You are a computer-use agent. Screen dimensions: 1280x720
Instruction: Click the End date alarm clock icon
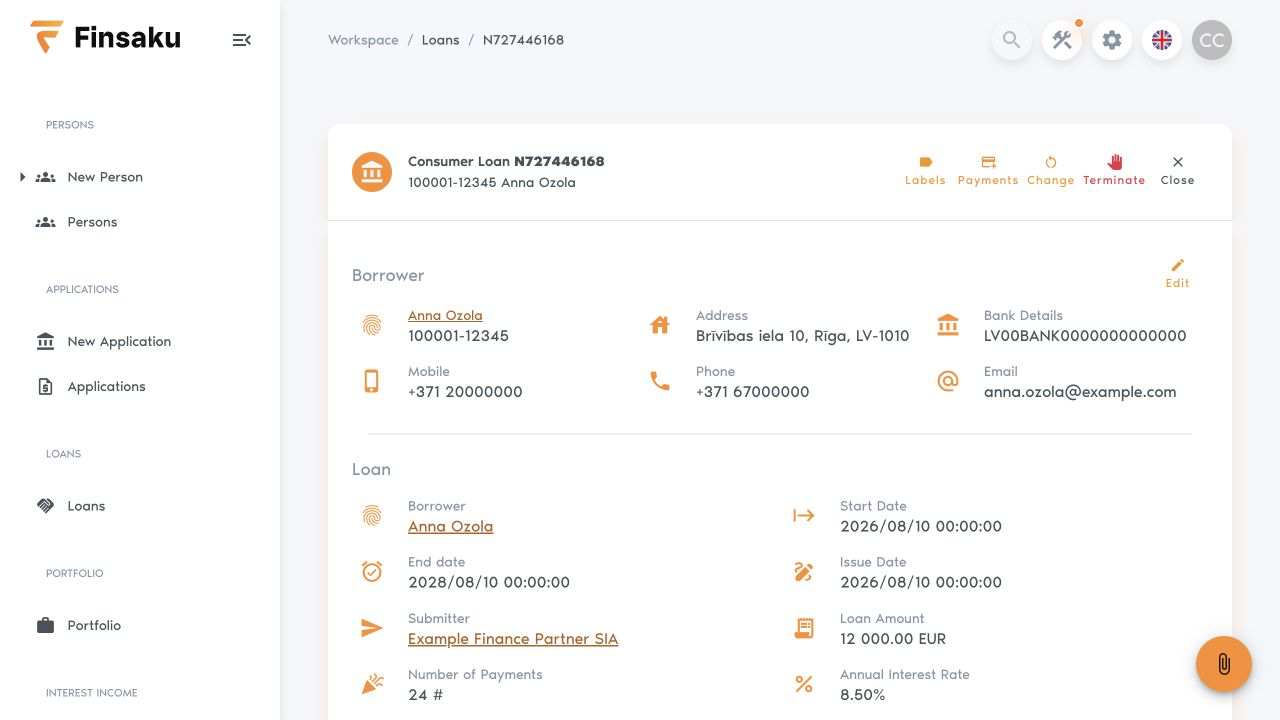coord(372,572)
